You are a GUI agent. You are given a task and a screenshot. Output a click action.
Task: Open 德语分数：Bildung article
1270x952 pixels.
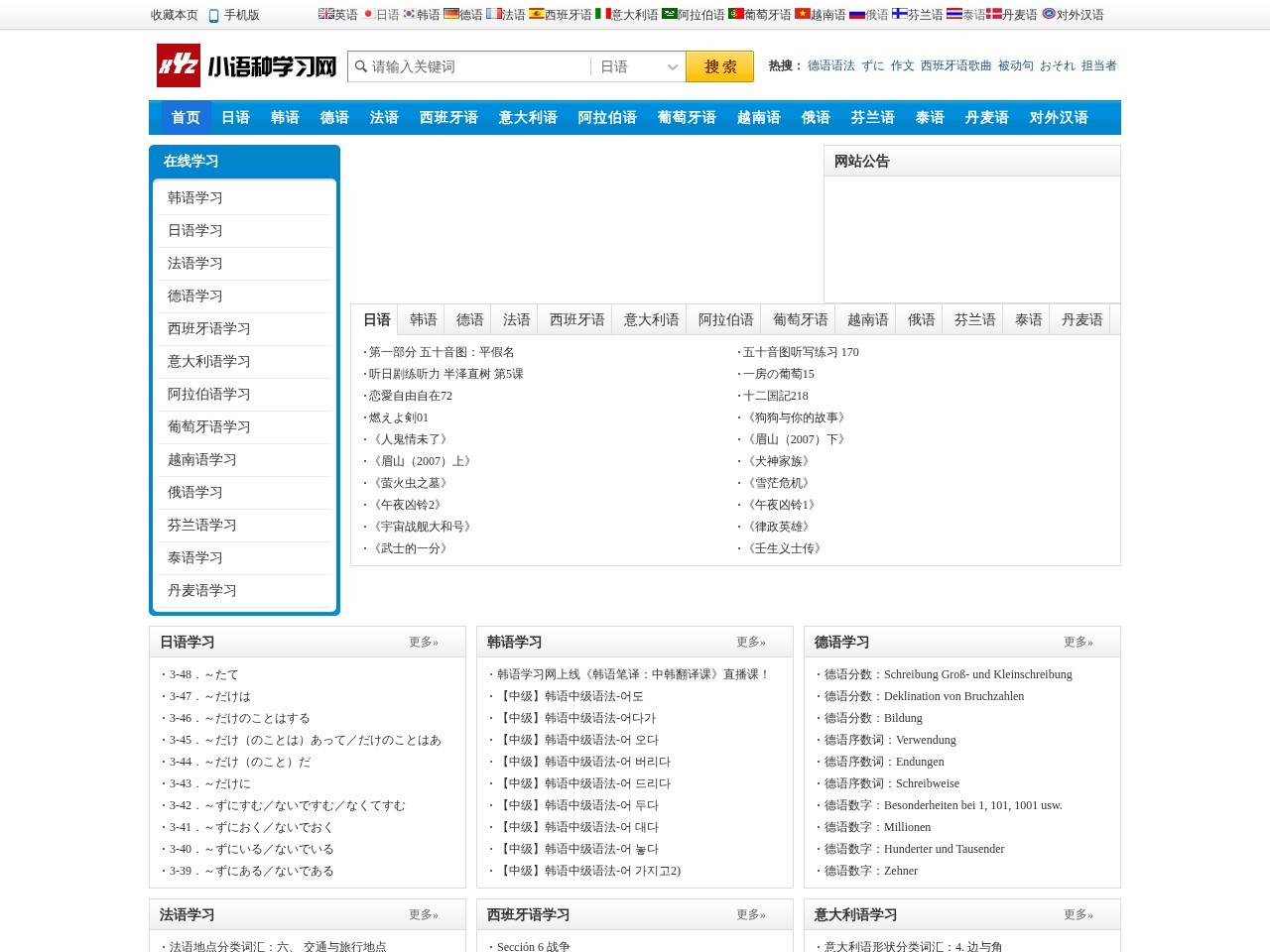pyautogui.click(x=873, y=718)
